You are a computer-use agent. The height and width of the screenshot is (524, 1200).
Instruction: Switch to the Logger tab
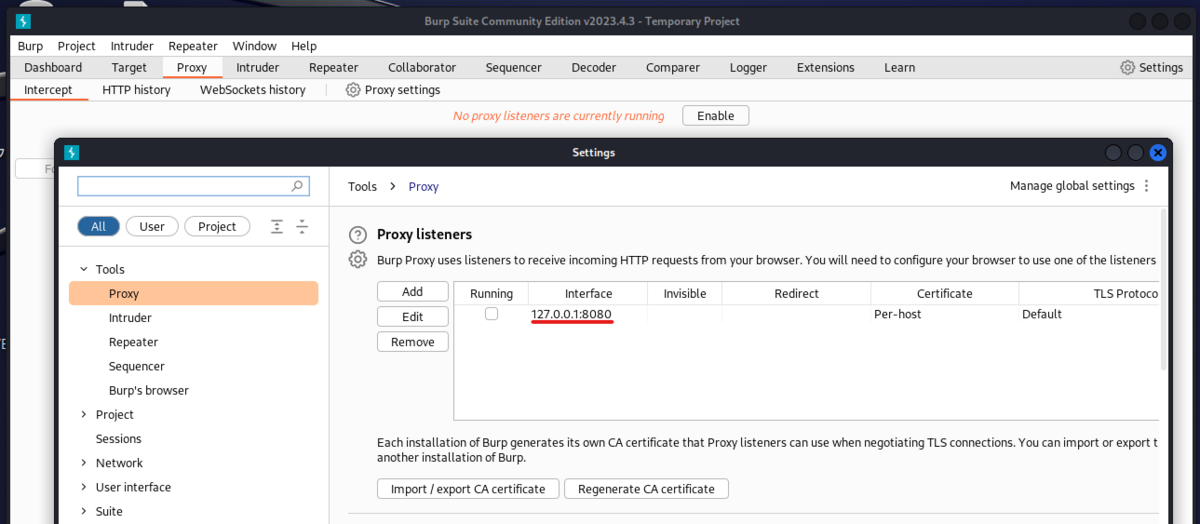pyautogui.click(x=748, y=67)
